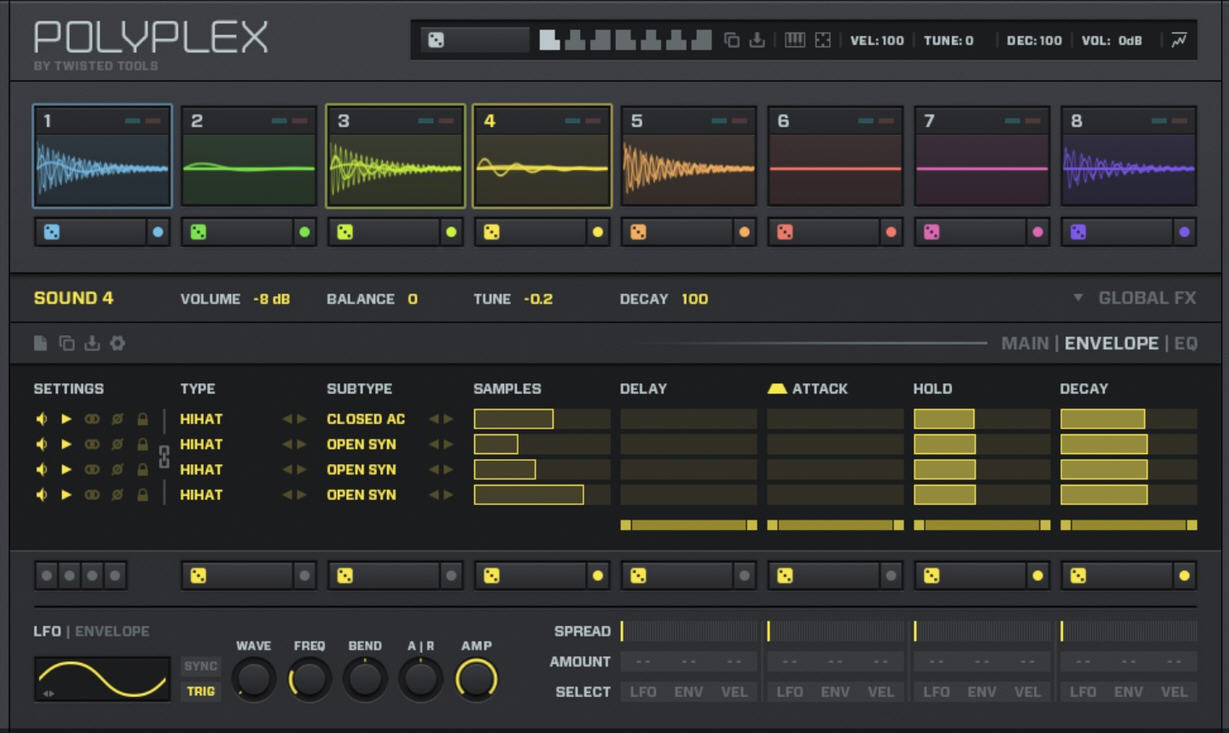Image resolution: width=1229 pixels, height=733 pixels.
Task: Click the SYNC button in the LFO section
Action: pyautogui.click(x=201, y=664)
